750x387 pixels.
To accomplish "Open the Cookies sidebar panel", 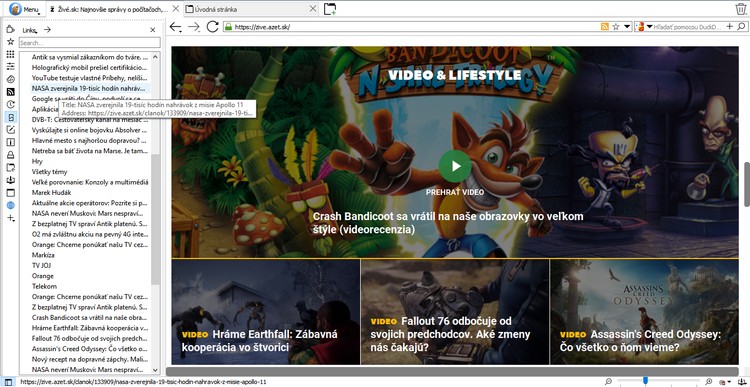I will [10, 79].
